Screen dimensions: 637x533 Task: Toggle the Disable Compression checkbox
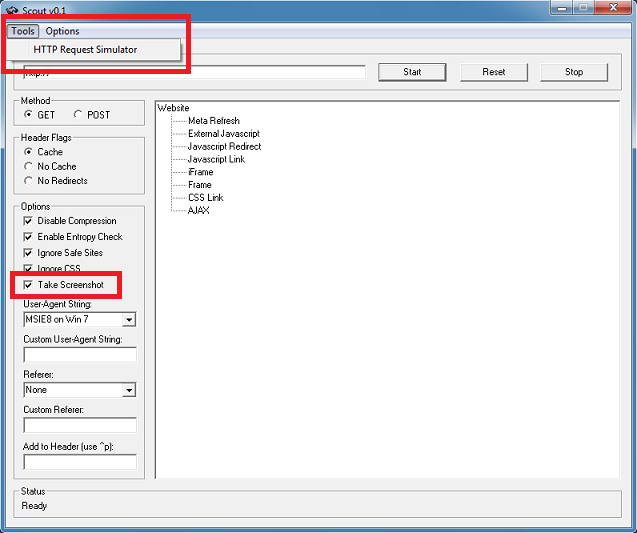click(29, 221)
